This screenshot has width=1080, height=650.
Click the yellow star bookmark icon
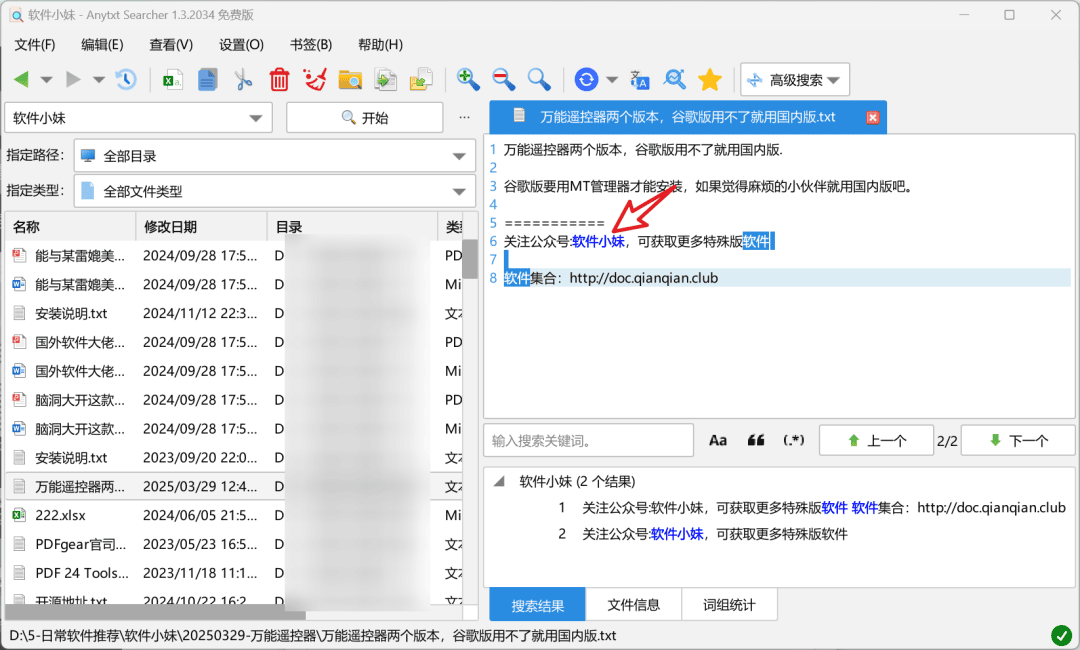pos(709,80)
